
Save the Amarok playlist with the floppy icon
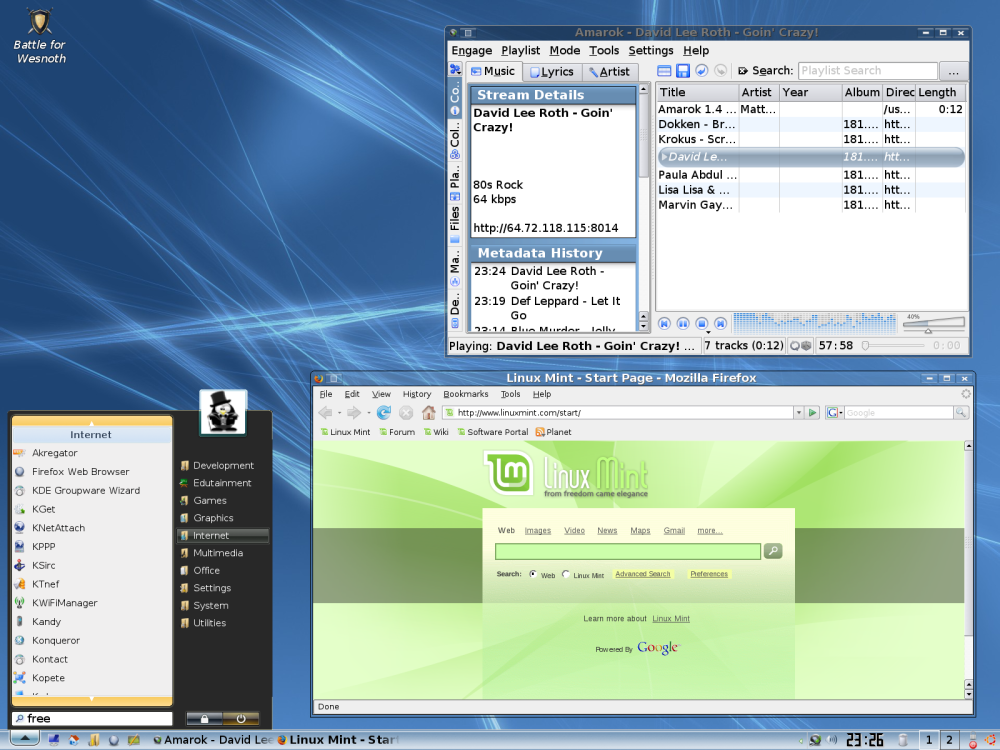tap(683, 71)
